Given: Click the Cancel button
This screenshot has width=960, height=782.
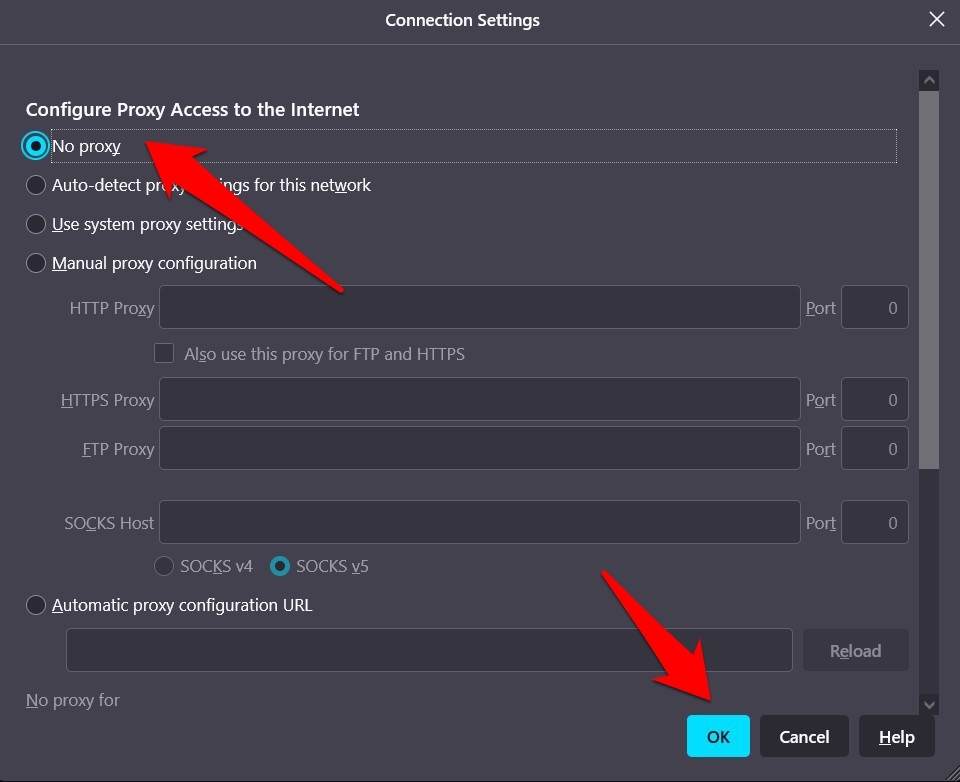Looking at the screenshot, I should pyautogui.click(x=804, y=736).
